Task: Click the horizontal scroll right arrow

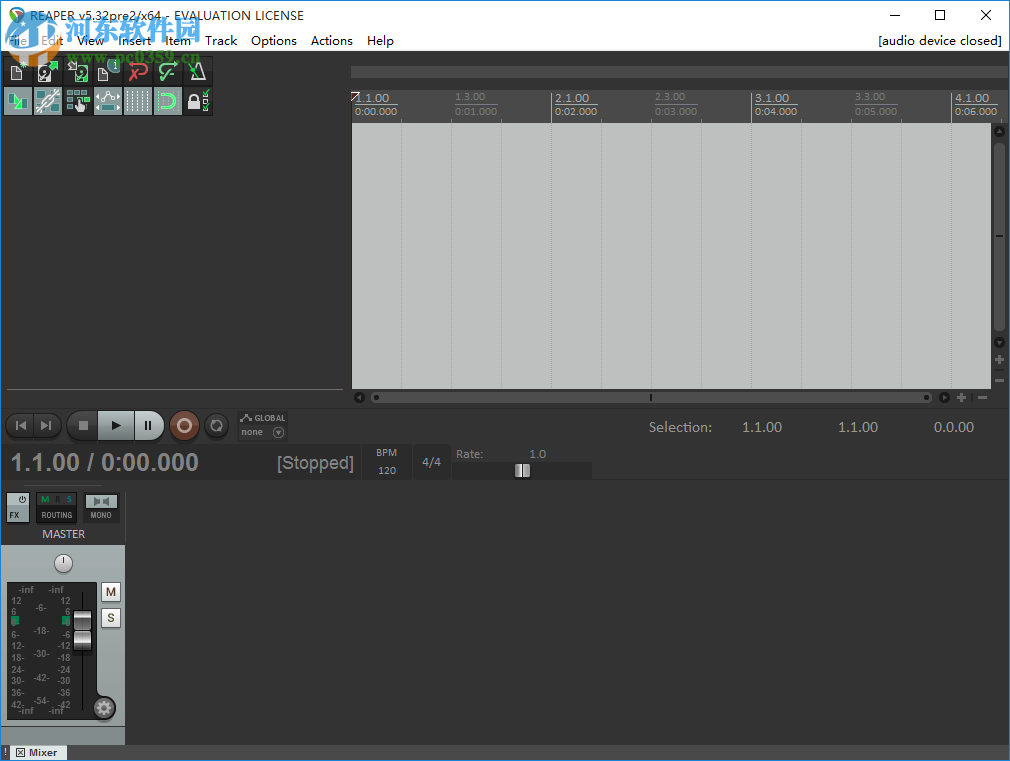Action: coord(944,398)
